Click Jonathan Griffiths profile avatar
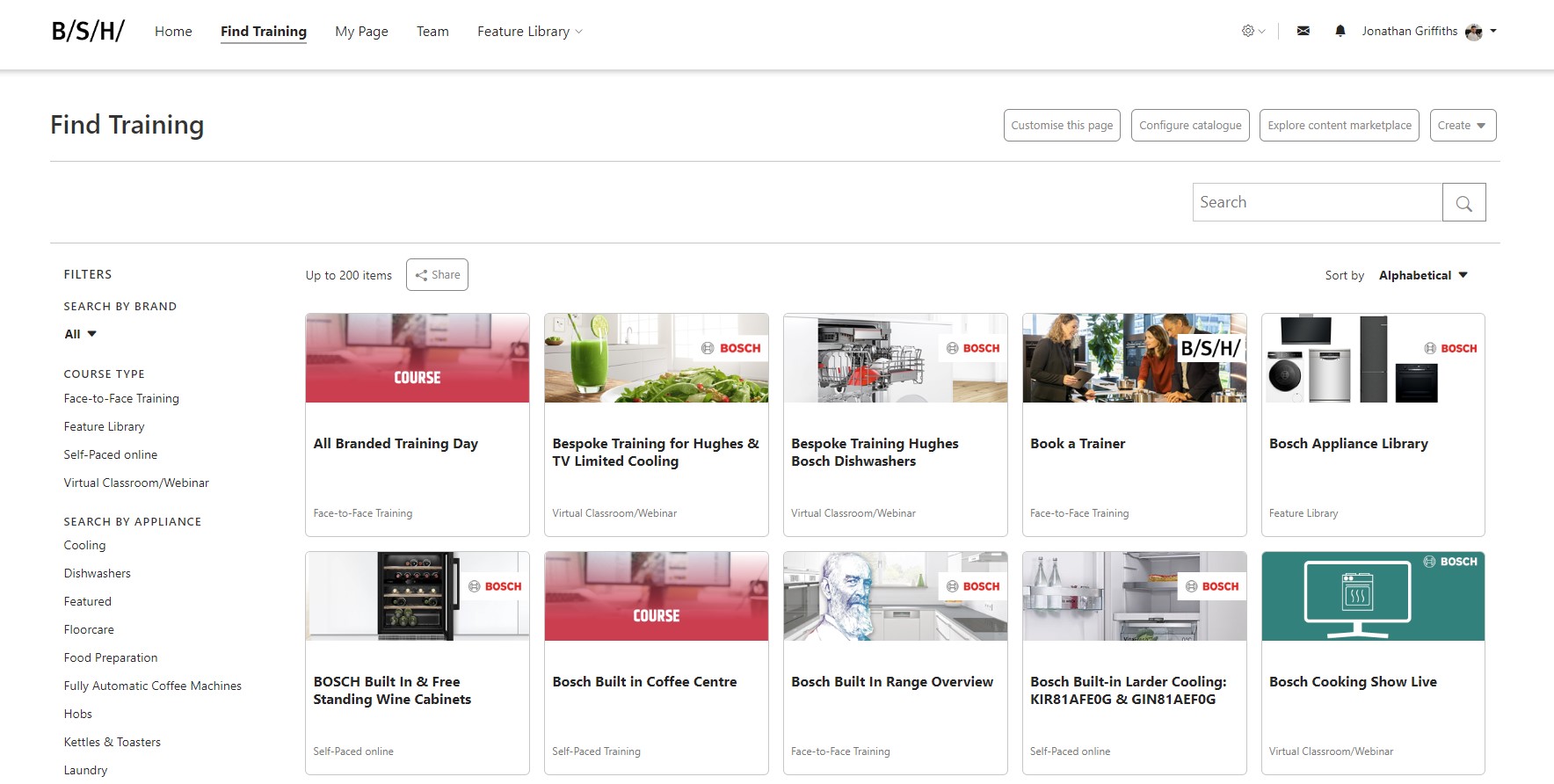The image size is (1554, 784). tap(1474, 32)
